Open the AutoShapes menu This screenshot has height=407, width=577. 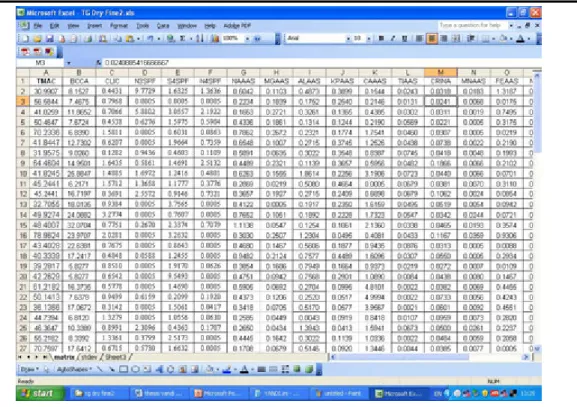point(74,369)
